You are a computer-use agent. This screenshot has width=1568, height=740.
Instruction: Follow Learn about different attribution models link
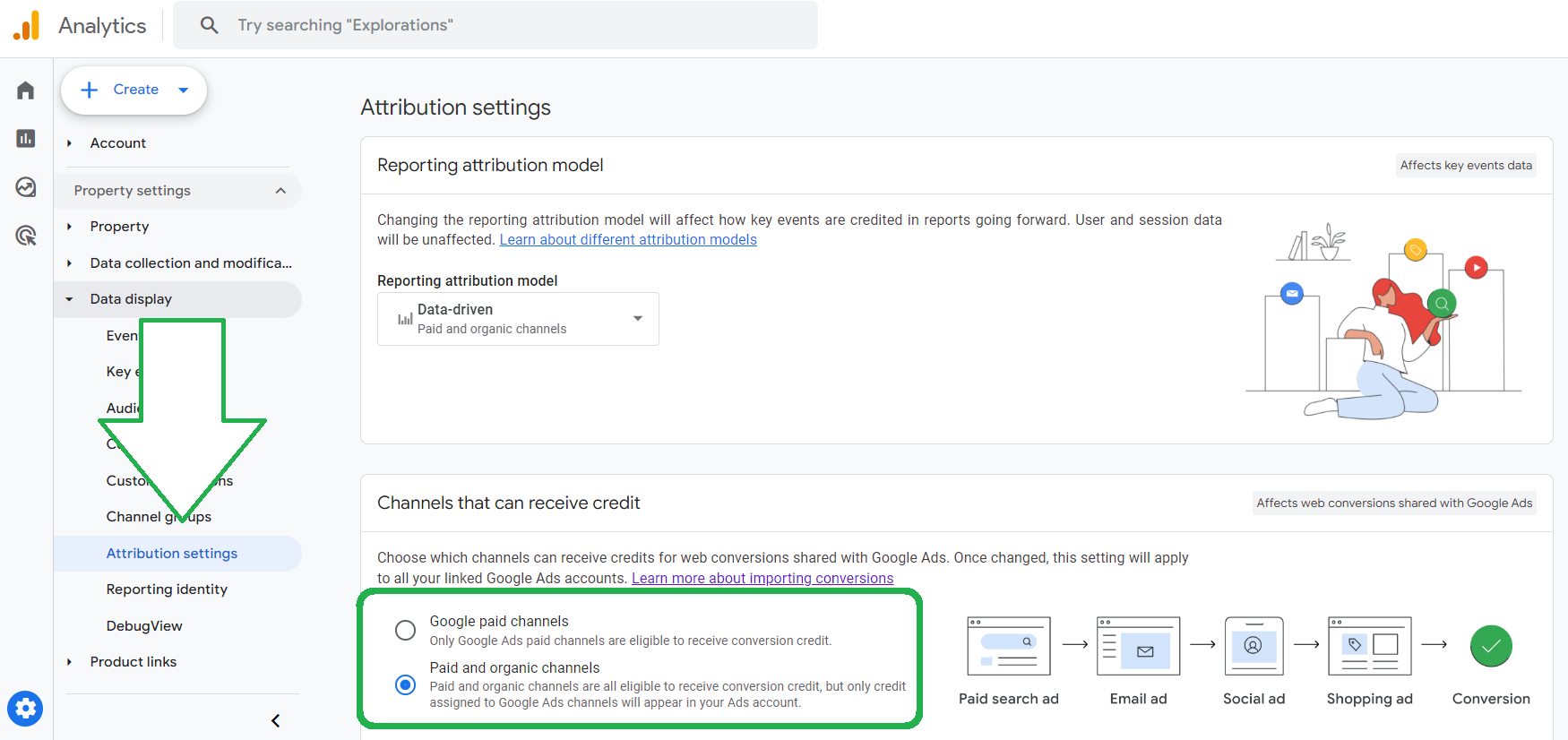(x=628, y=240)
